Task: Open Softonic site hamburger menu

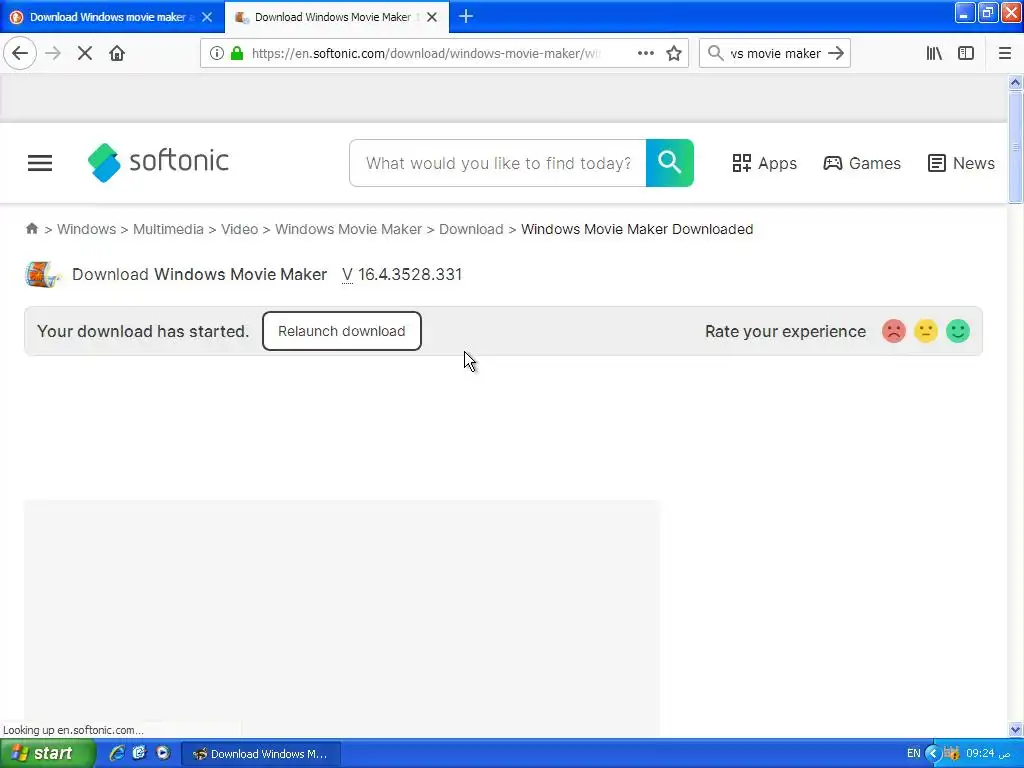Action: [40, 163]
